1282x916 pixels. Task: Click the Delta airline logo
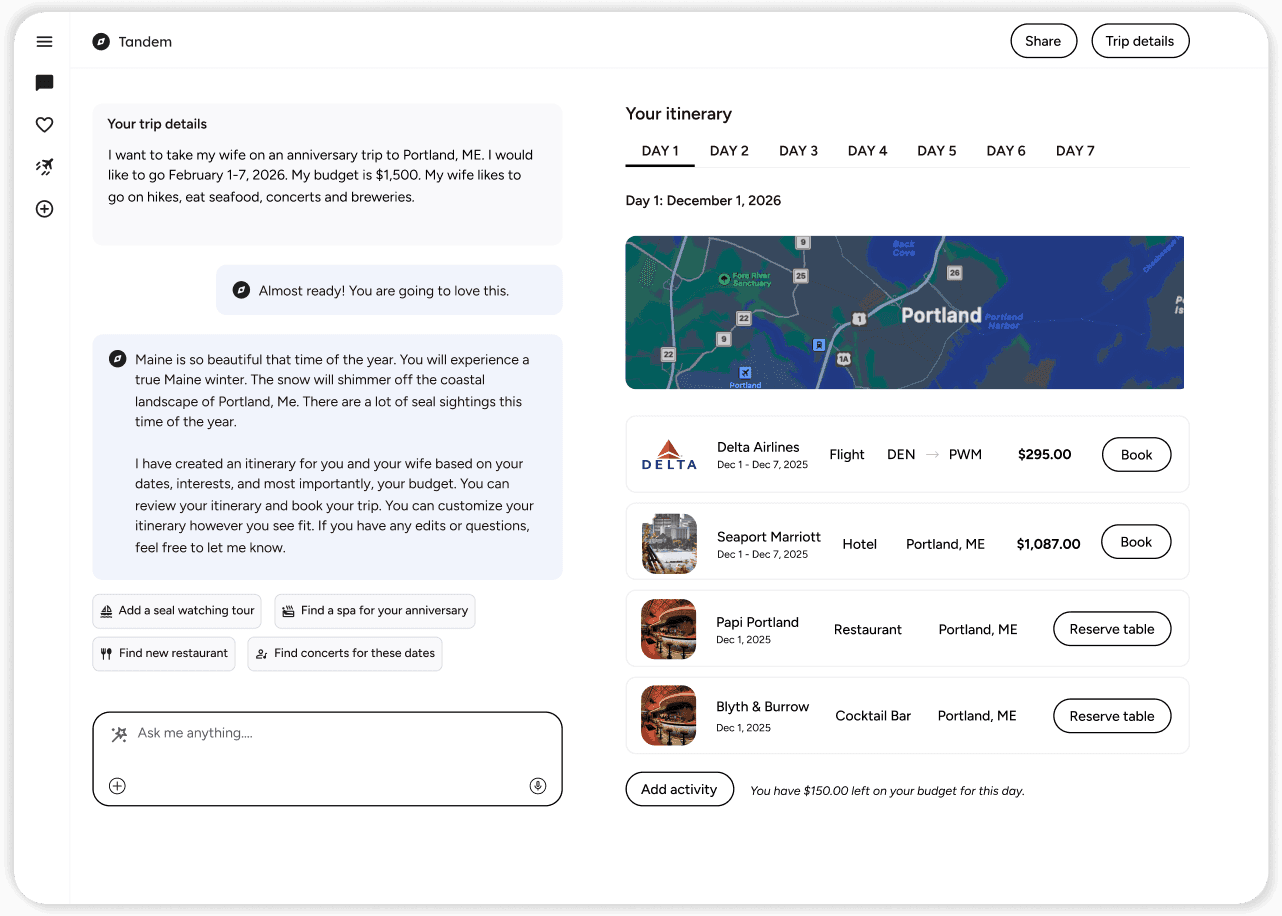(669, 455)
